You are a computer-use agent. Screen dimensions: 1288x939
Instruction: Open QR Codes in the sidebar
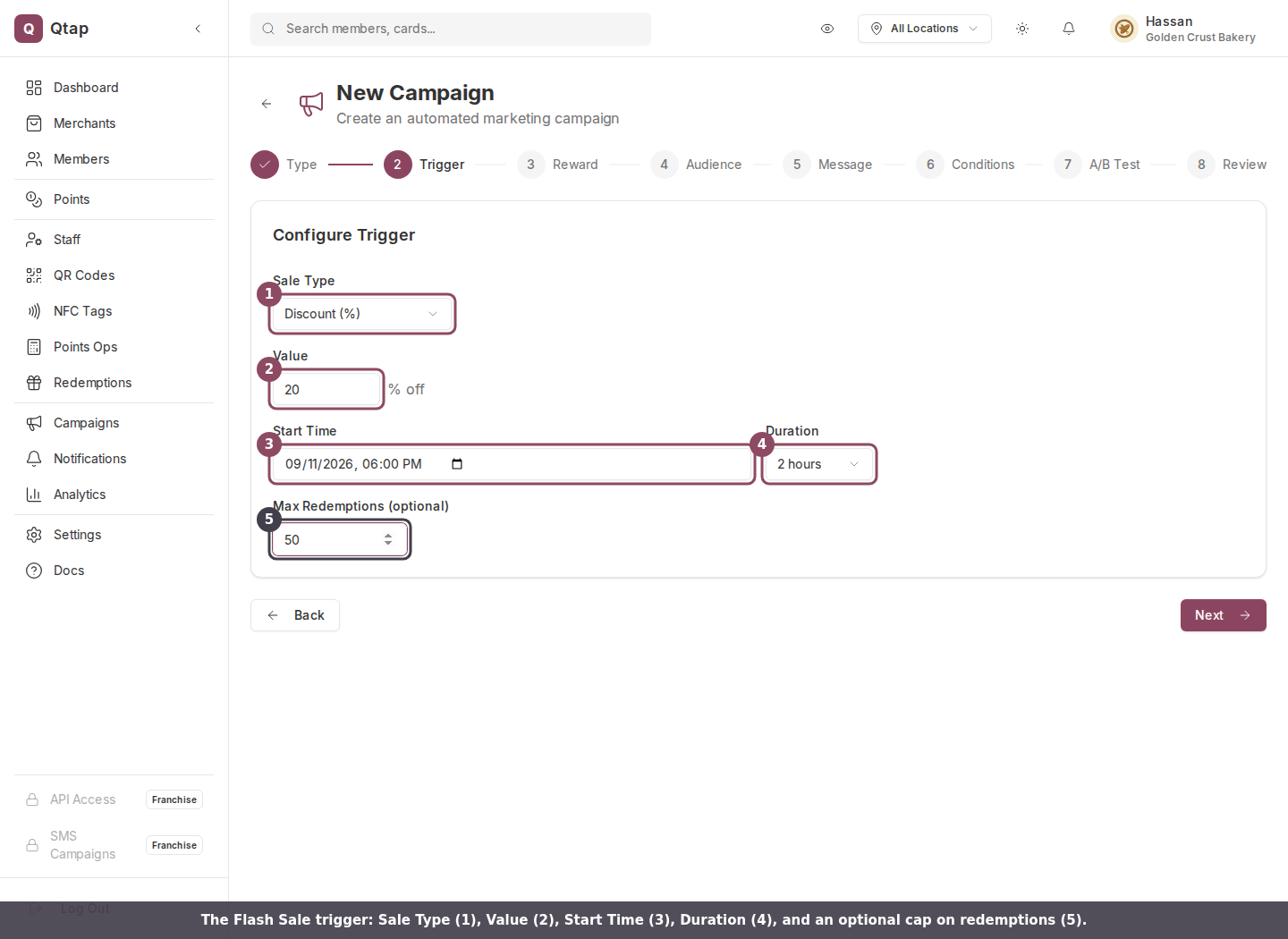pyautogui.click(x=114, y=275)
